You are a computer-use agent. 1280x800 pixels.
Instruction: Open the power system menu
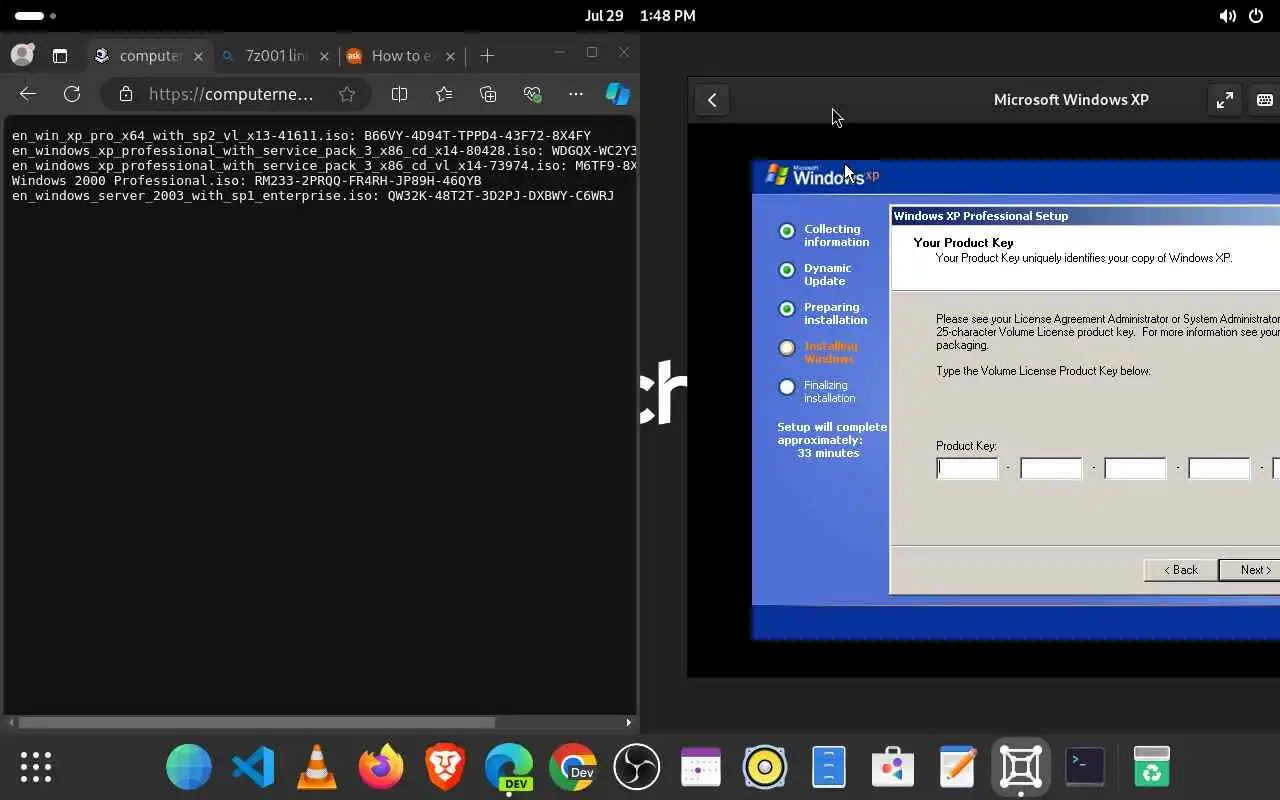(x=1258, y=16)
